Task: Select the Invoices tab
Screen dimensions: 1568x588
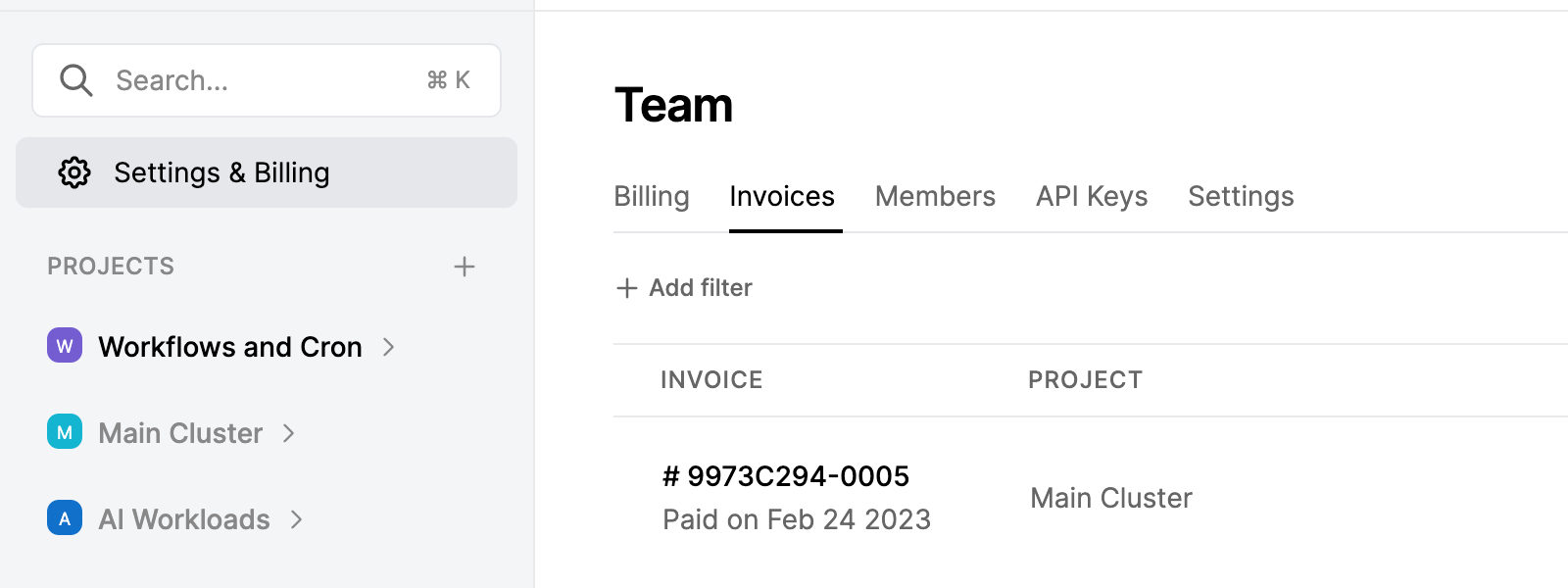Action: tap(782, 197)
